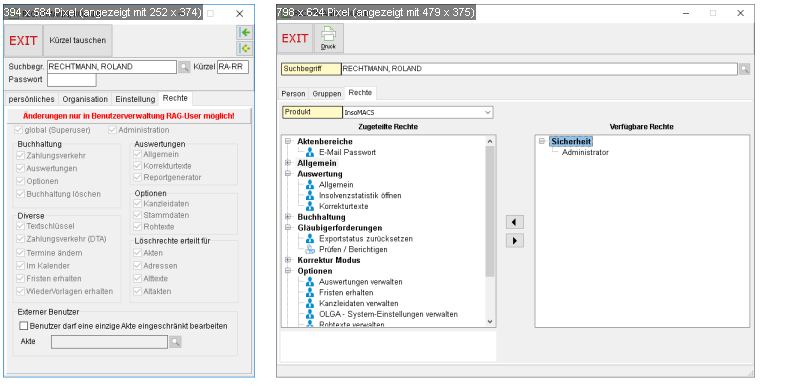This screenshot has height=391, width=791.
Task: Click EXIT in the left user window
Action: point(23,40)
